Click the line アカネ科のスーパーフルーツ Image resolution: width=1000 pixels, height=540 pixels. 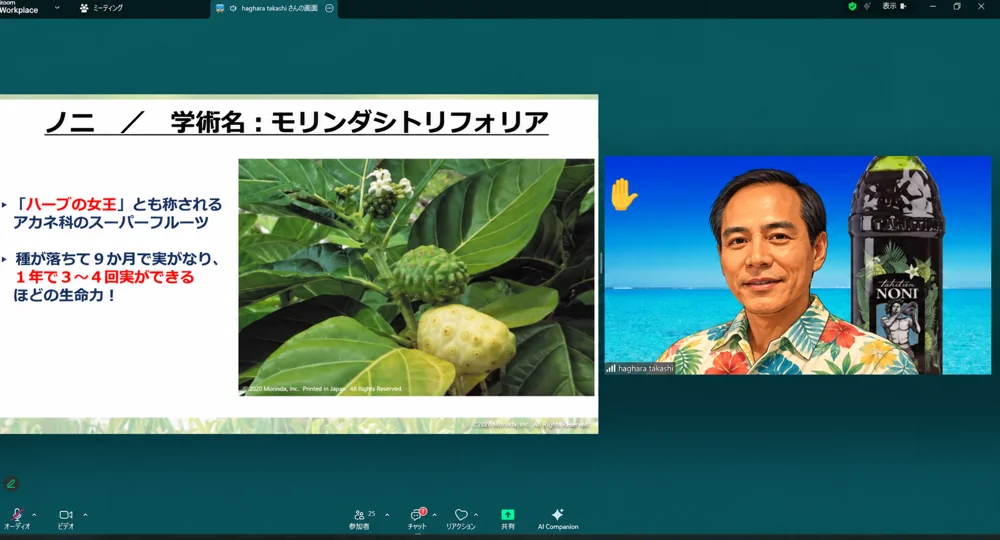(x=111, y=223)
